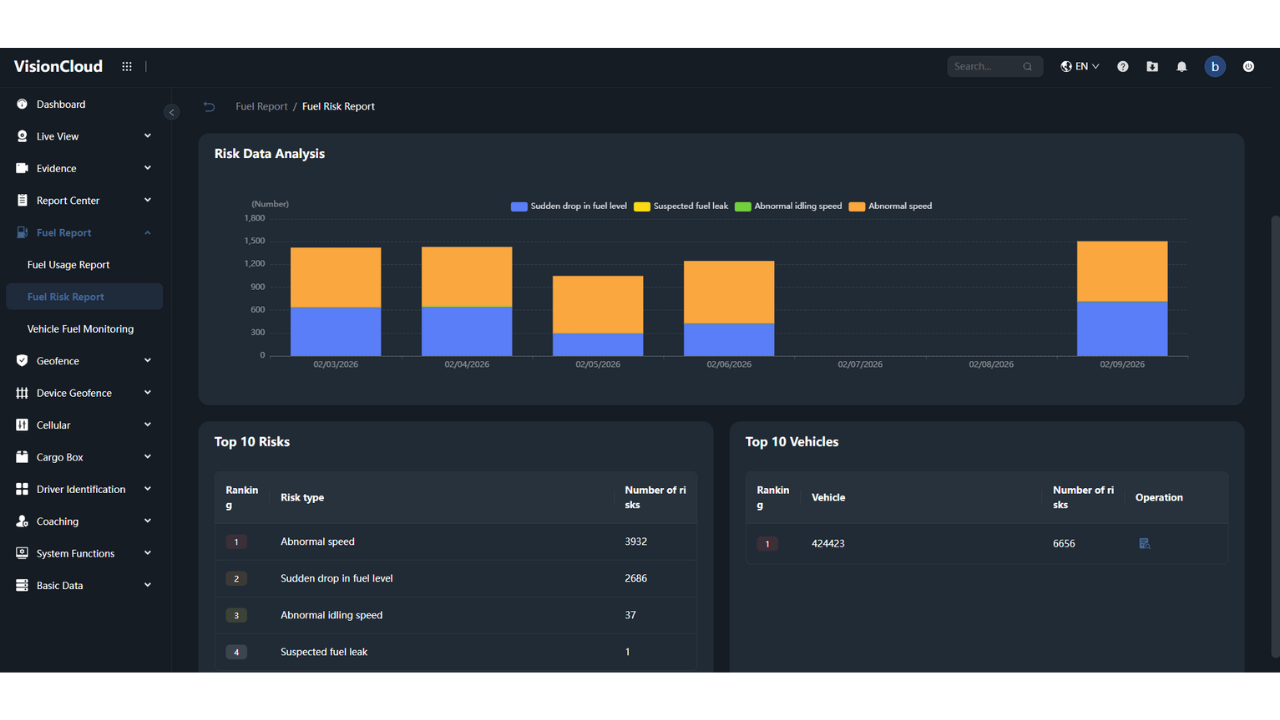Open the notifications bell
This screenshot has height=720, width=1280.
(x=1182, y=67)
